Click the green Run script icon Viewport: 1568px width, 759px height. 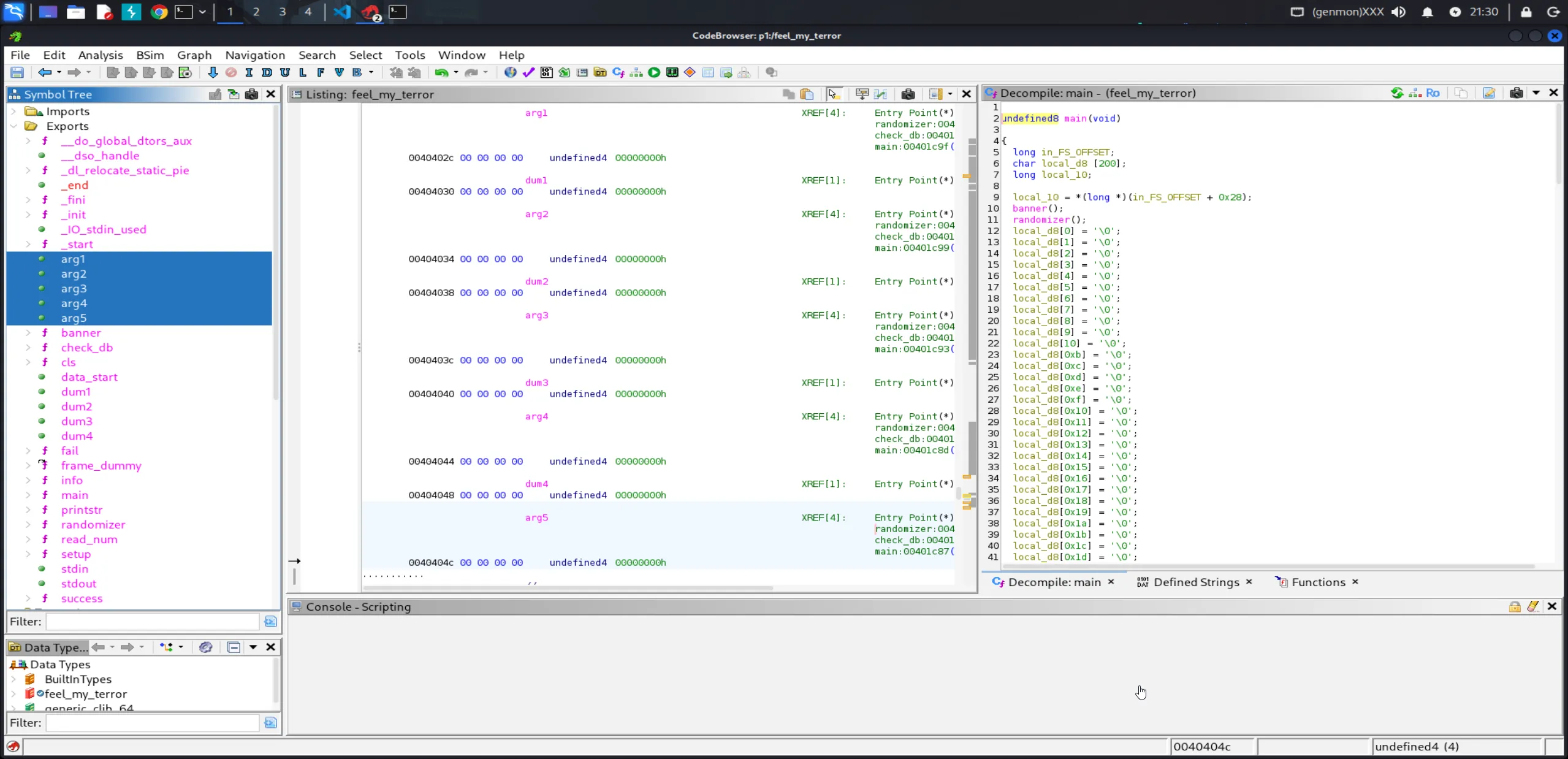(x=654, y=72)
